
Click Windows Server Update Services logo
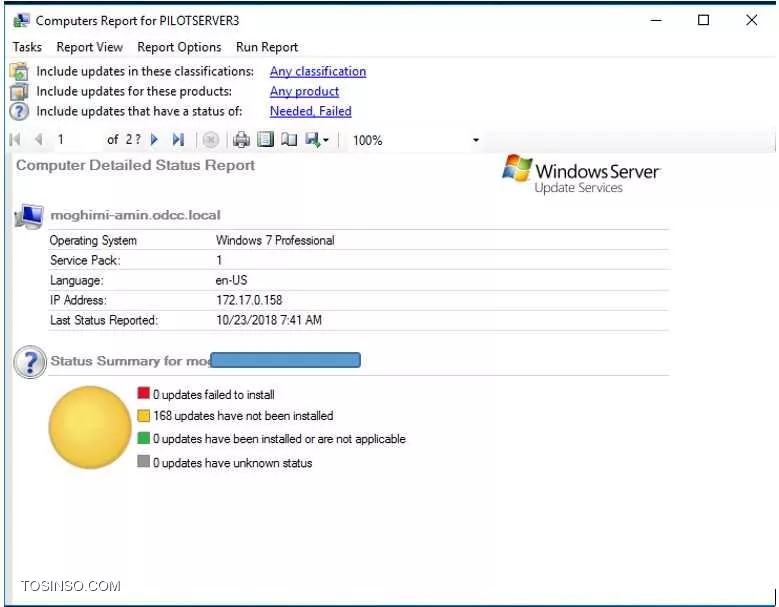(x=581, y=174)
